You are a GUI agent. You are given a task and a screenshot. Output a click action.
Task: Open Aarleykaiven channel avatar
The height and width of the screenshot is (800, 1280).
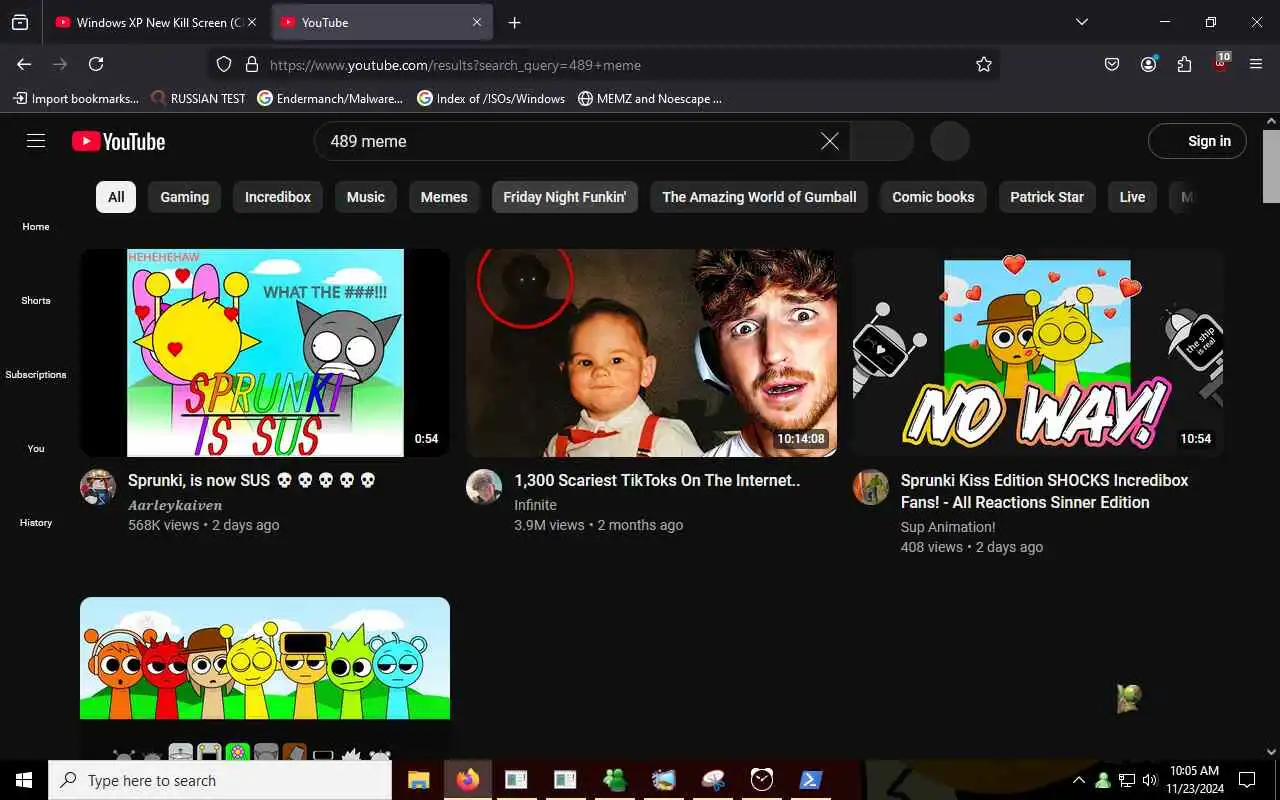point(98,487)
